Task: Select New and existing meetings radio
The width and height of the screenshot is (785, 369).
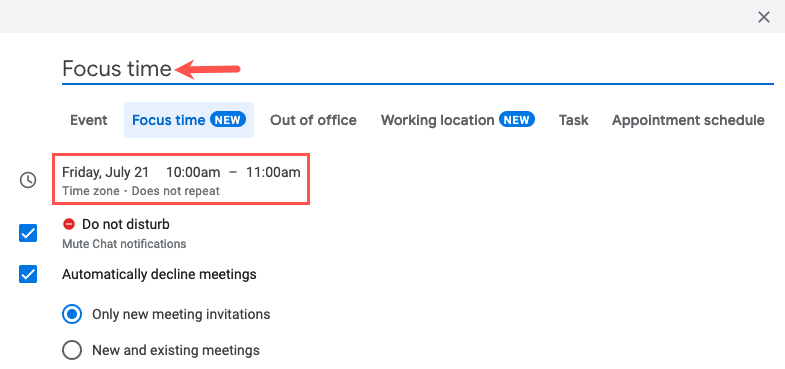Action: pos(72,350)
